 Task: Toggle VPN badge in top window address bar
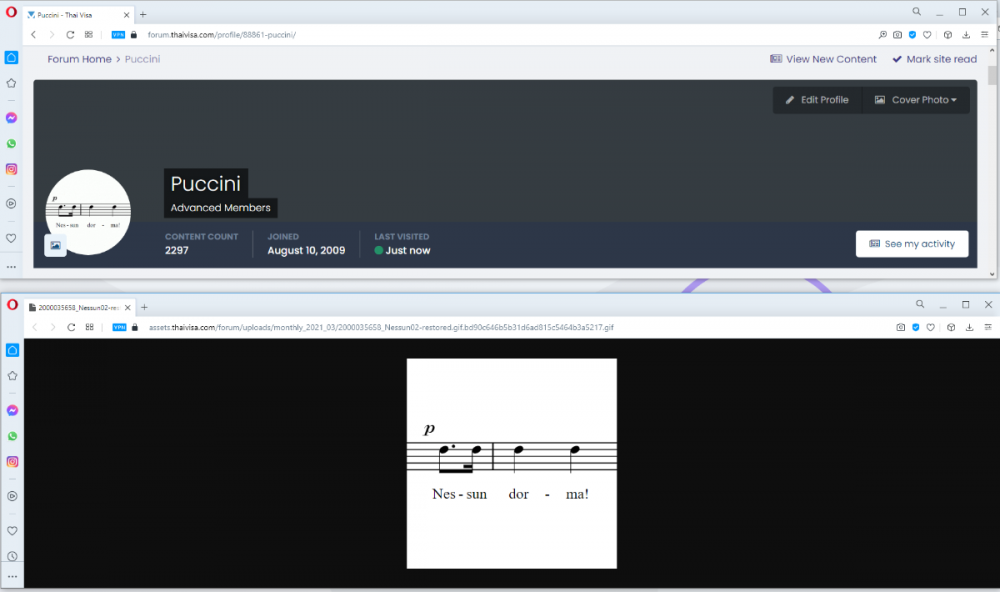118,34
